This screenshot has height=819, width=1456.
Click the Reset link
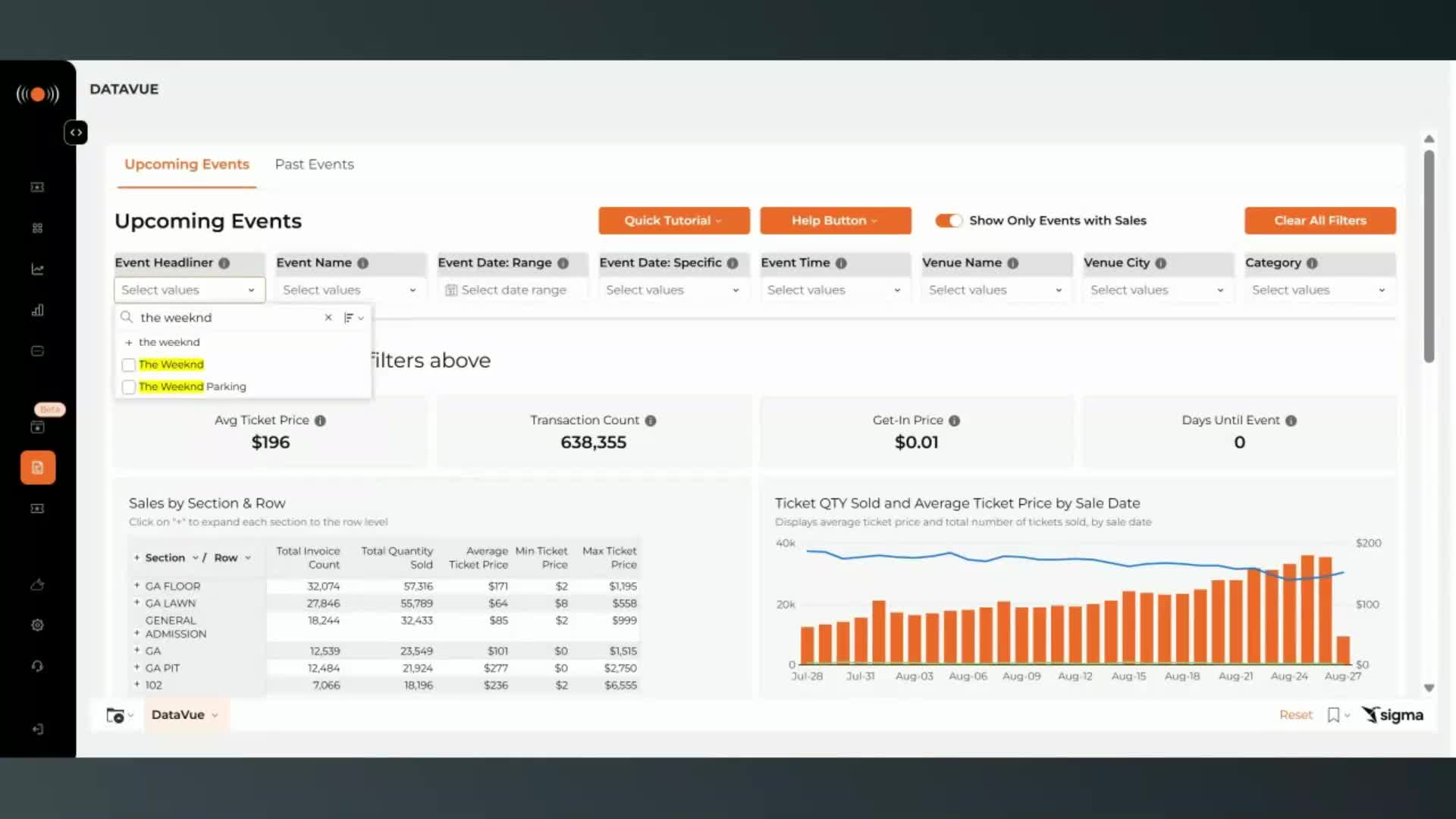click(x=1295, y=715)
